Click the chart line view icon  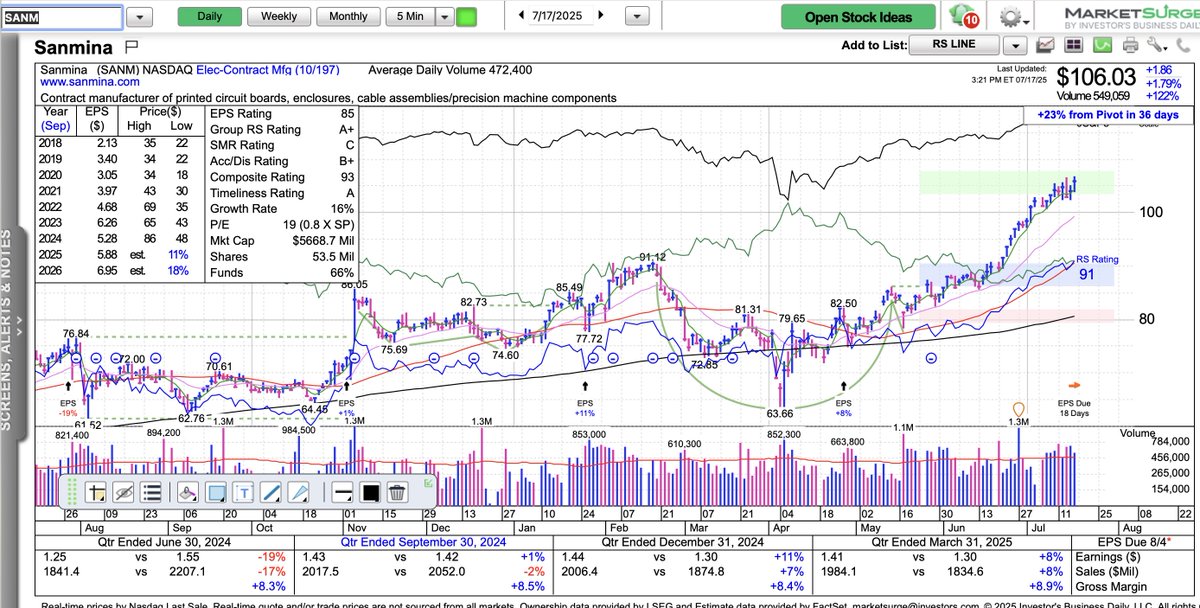pyautogui.click(x=1047, y=45)
